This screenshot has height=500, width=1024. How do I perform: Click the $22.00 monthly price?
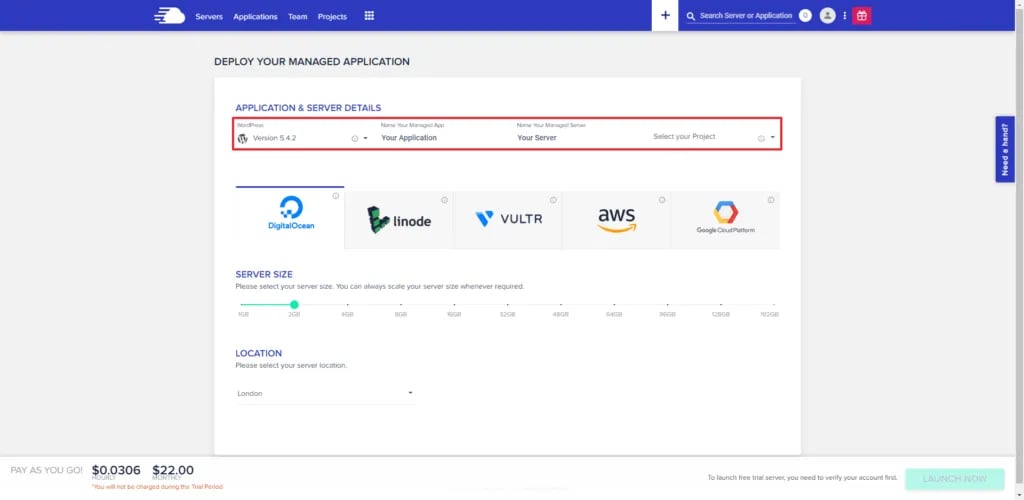173,470
